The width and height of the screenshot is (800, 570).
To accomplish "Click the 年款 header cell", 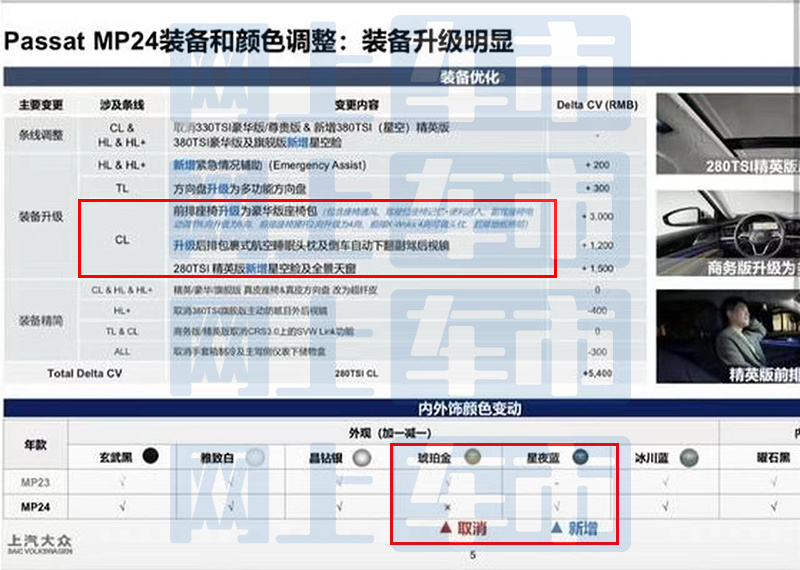I will tap(35, 444).
